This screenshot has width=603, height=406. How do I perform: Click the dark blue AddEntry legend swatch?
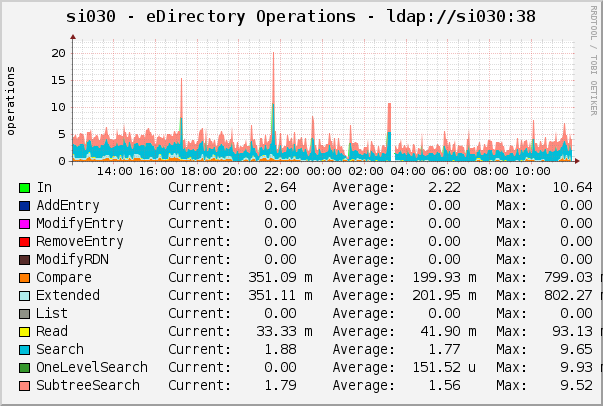pyautogui.click(x=24, y=206)
